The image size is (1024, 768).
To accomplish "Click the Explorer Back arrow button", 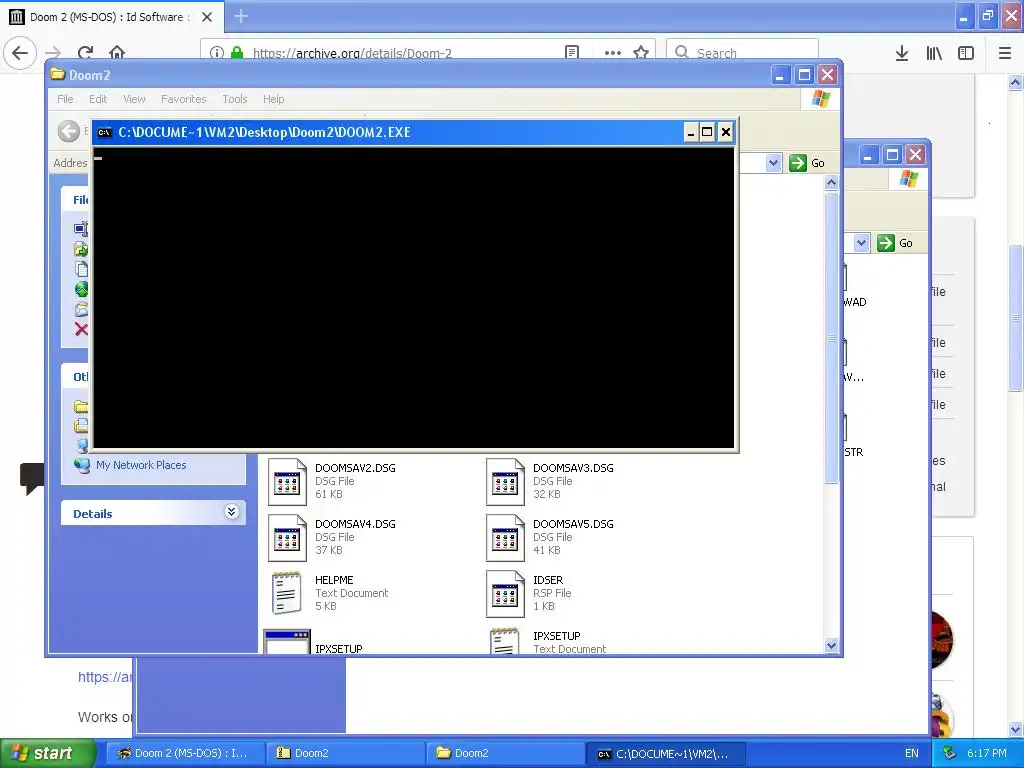I will (x=69, y=131).
